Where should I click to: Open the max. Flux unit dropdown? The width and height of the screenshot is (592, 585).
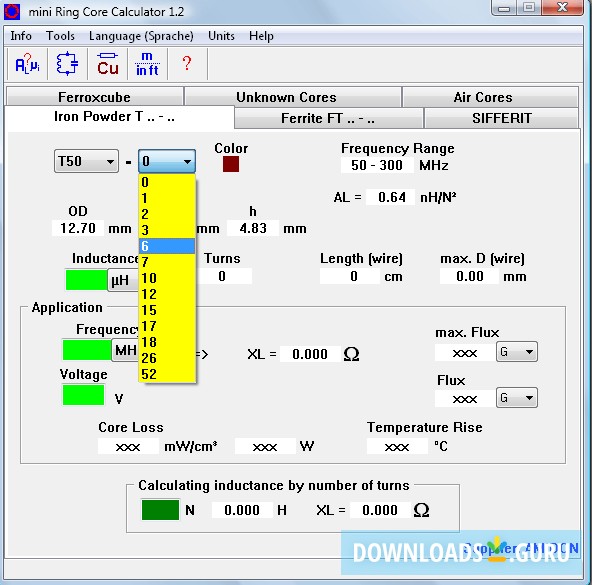pos(516,352)
